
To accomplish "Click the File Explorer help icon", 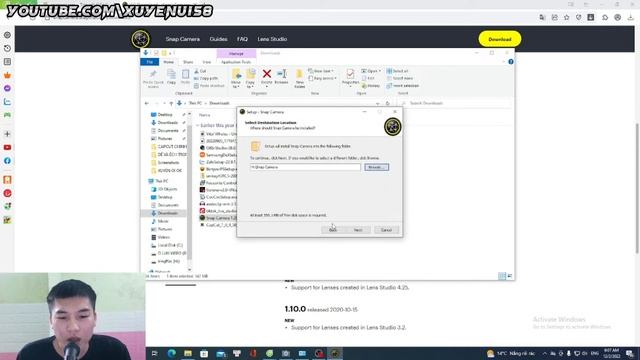I will tap(511, 62).
